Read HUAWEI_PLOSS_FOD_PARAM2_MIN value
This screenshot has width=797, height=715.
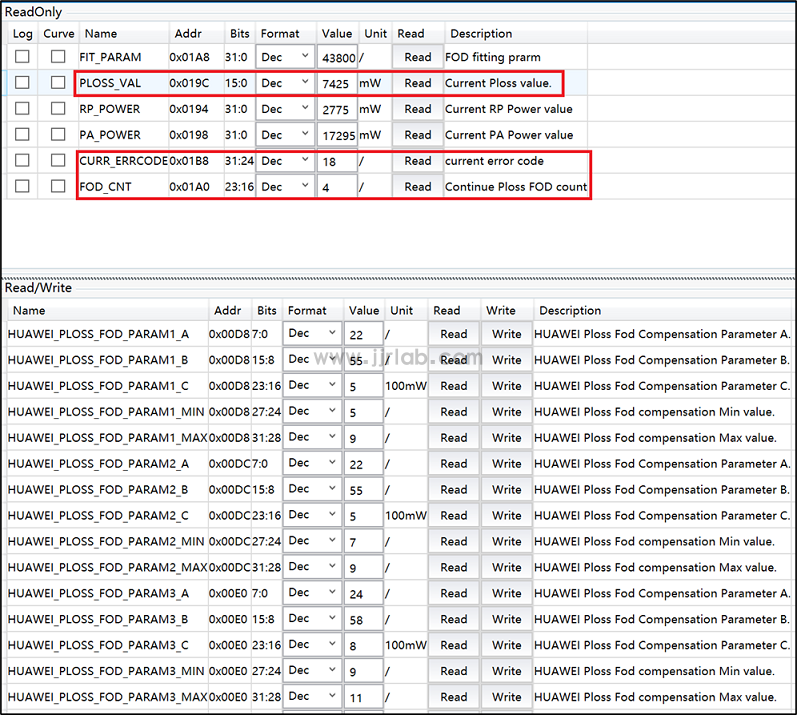[453, 541]
